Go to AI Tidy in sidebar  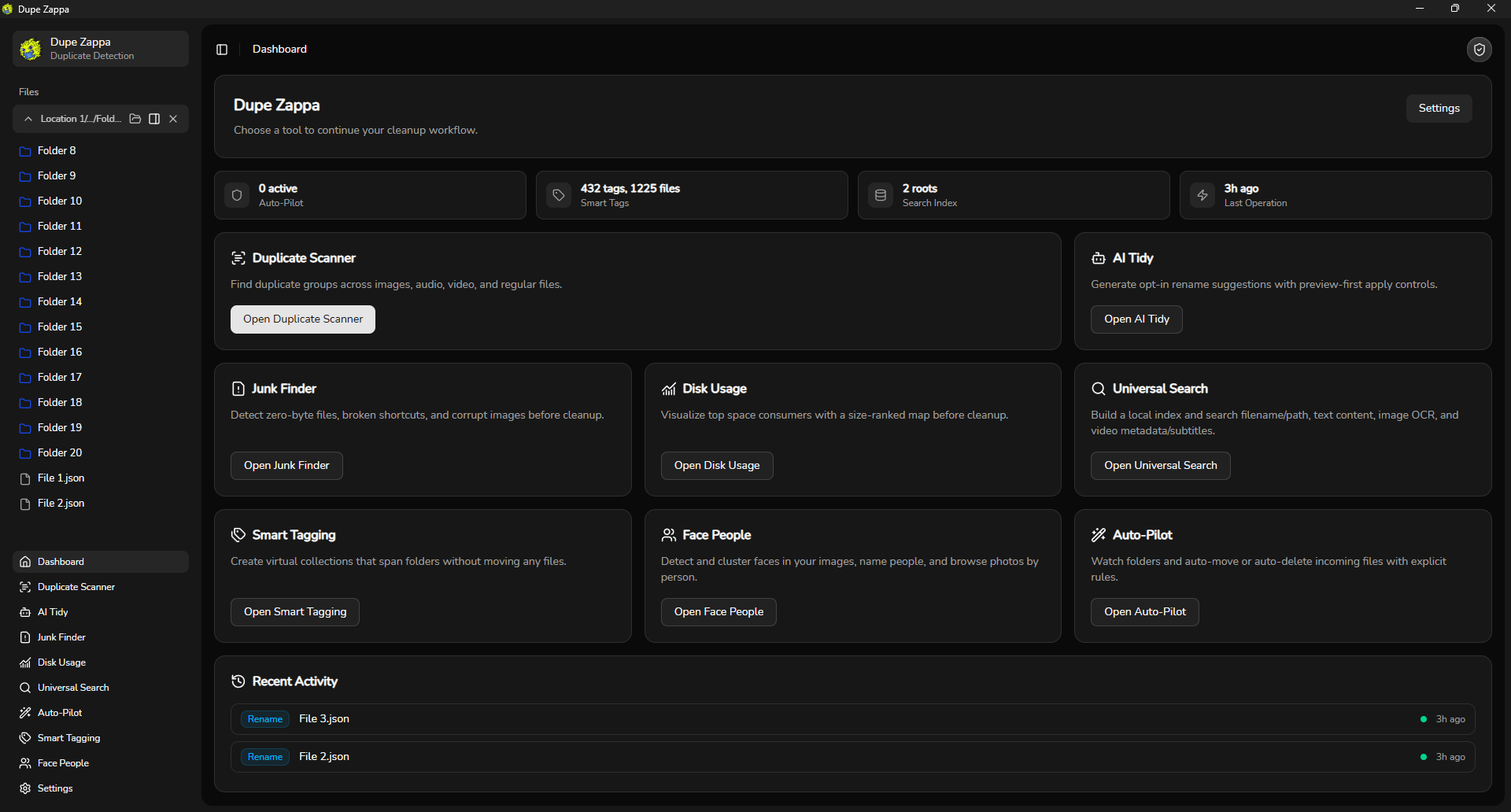[101, 612]
